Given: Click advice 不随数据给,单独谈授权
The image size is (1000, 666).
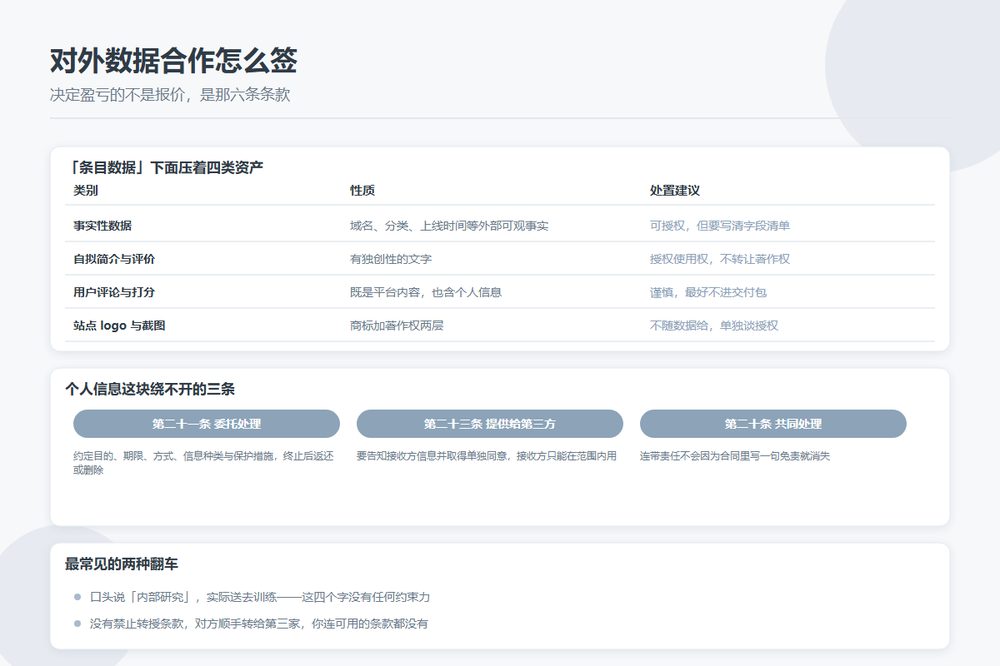Looking at the screenshot, I should (714, 325).
